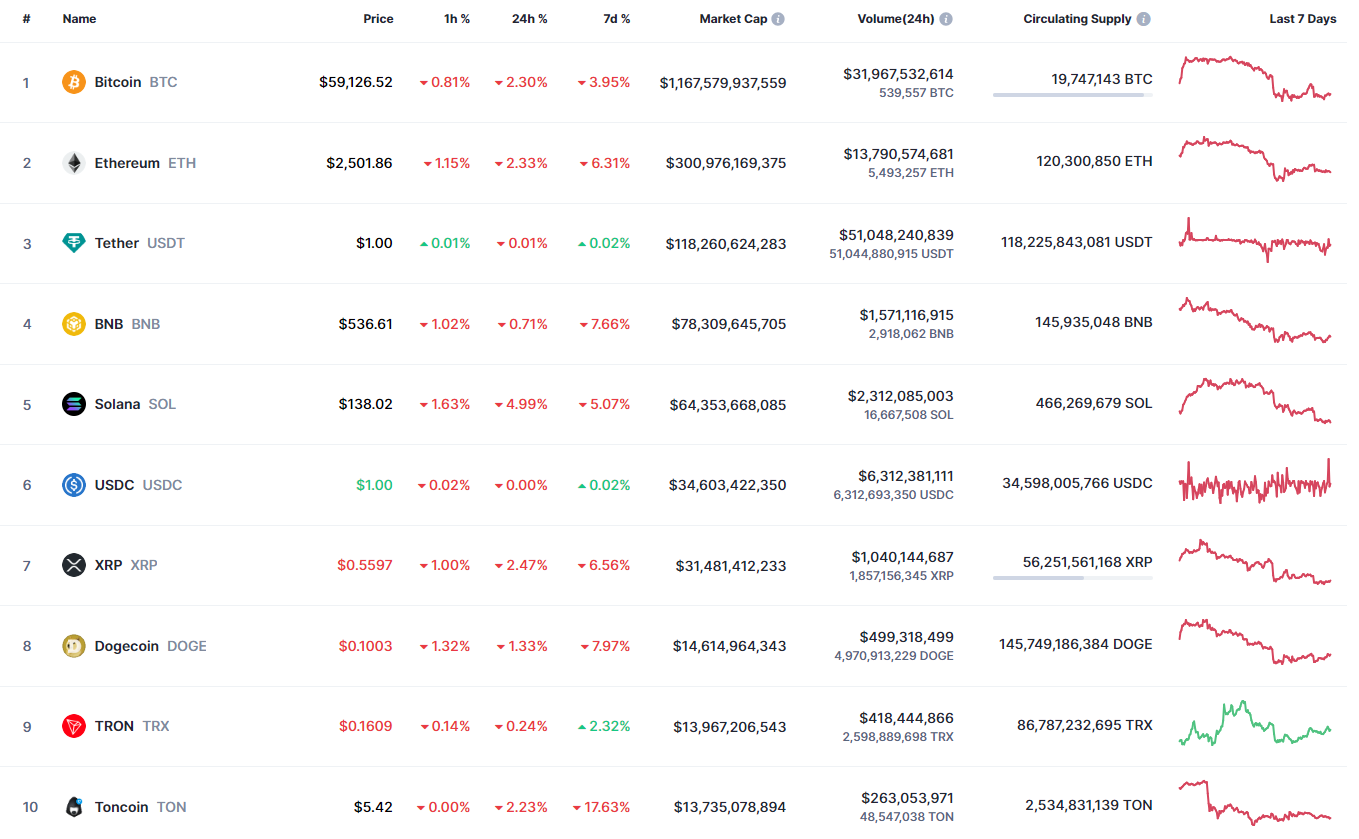Screen dimensions: 1359x839
Task: Open the Volume(24h) info icon
Action: 945,19
